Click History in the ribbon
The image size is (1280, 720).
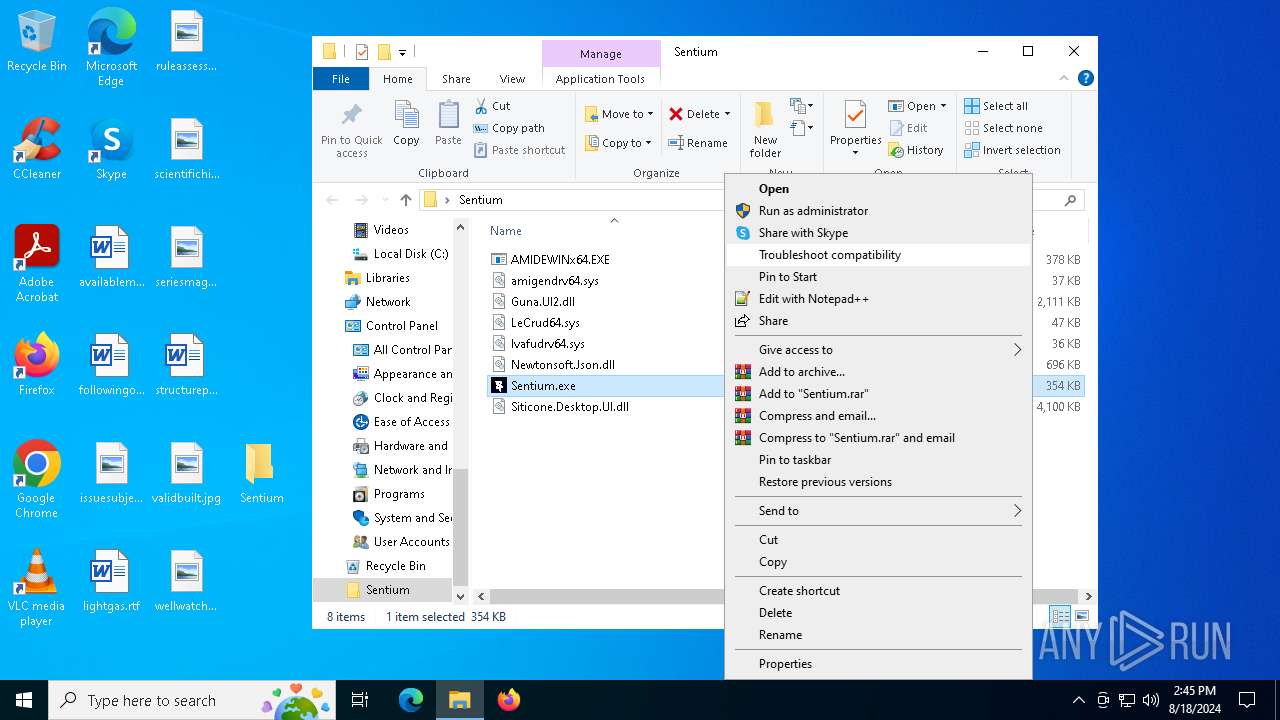point(915,150)
